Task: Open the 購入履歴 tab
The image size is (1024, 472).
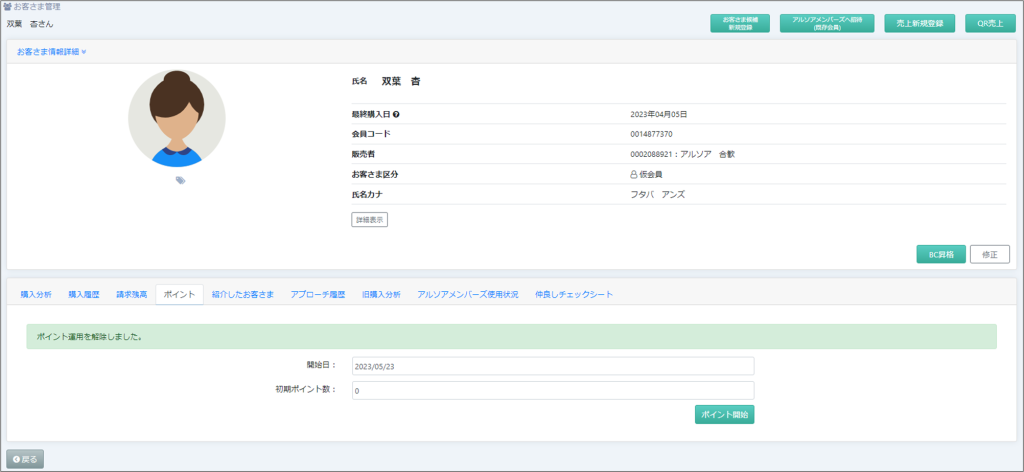Action: click(x=84, y=295)
